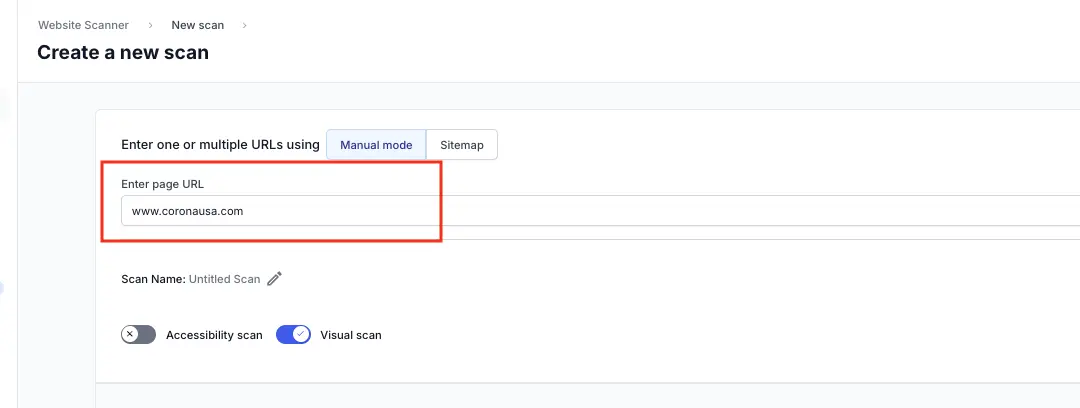Click the Enter one or multiple URLs text
1080x408 pixels.
tap(220, 145)
